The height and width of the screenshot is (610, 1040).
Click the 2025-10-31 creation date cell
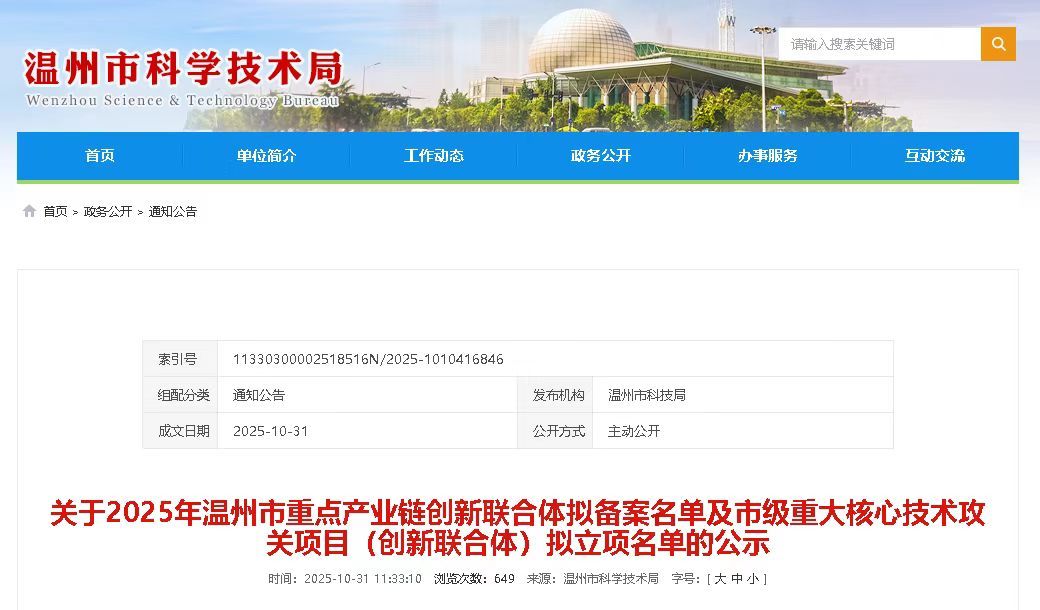(x=271, y=431)
